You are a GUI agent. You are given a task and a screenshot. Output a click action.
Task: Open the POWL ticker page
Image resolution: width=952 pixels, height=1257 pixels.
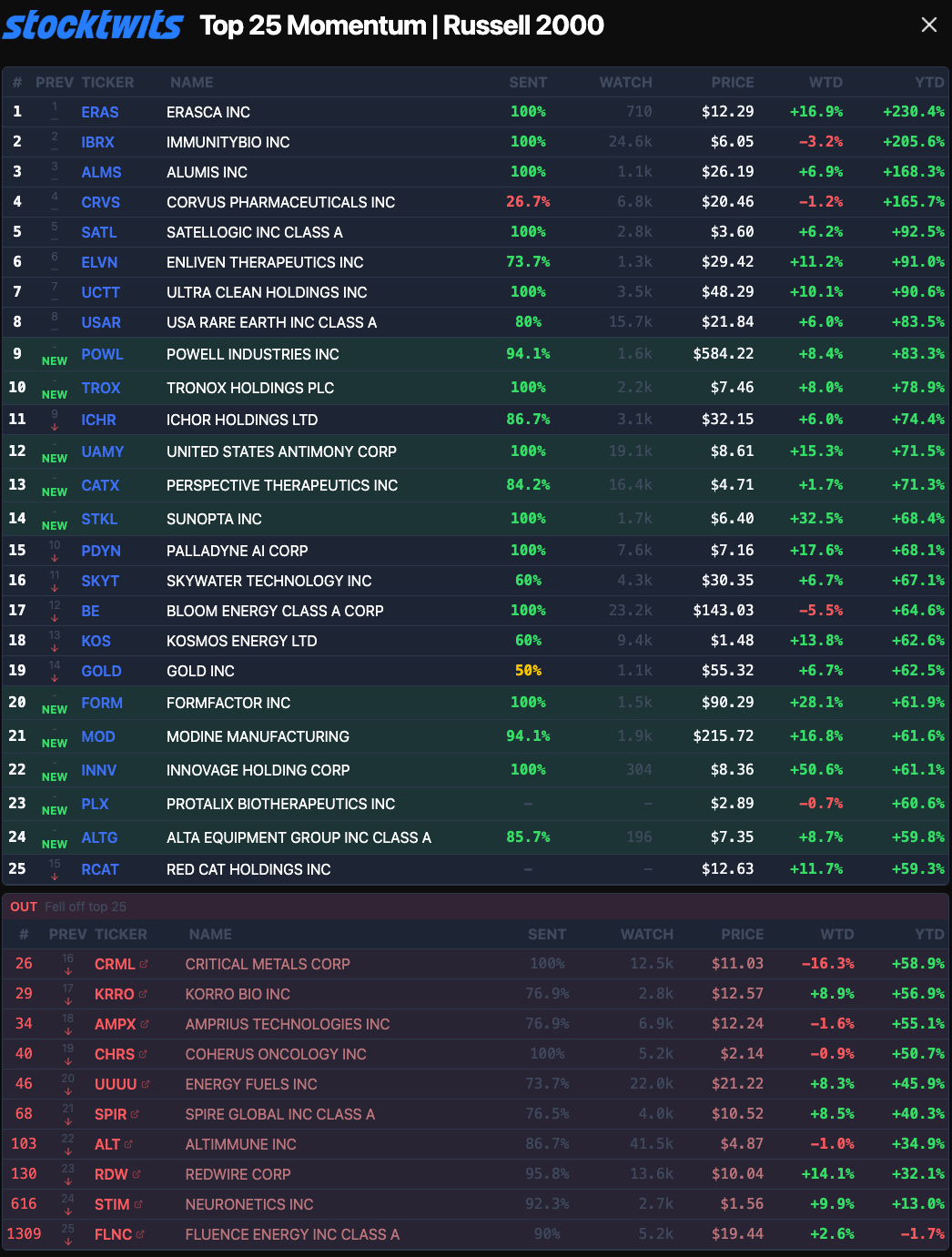tap(102, 354)
